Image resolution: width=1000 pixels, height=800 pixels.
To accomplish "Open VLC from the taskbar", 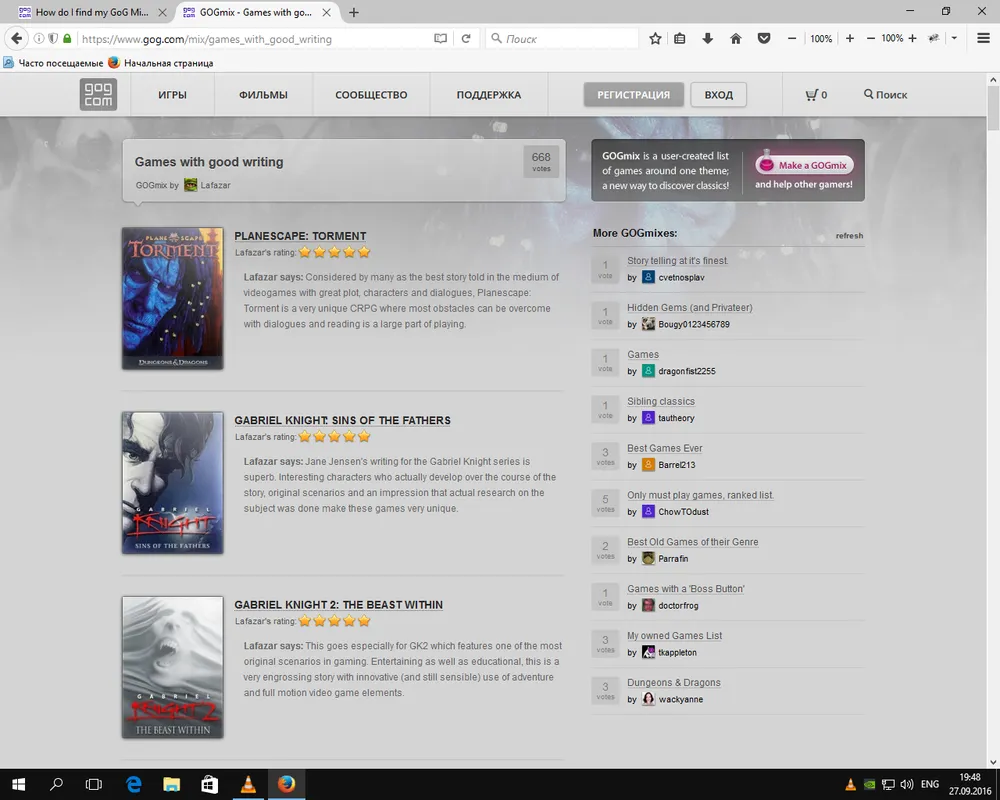I will [247, 784].
